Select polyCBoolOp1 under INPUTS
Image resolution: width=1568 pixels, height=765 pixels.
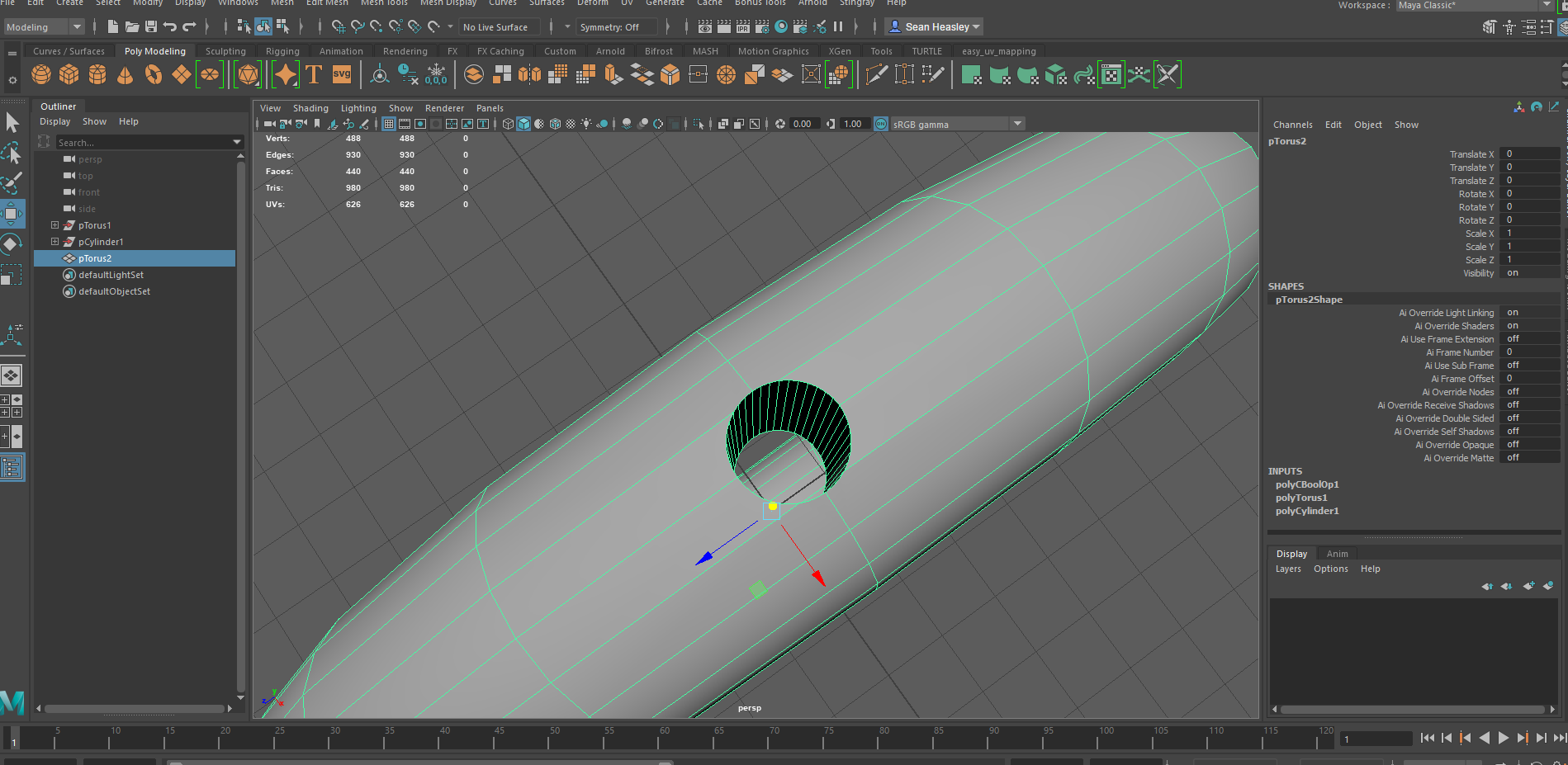[x=1307, y=484]
